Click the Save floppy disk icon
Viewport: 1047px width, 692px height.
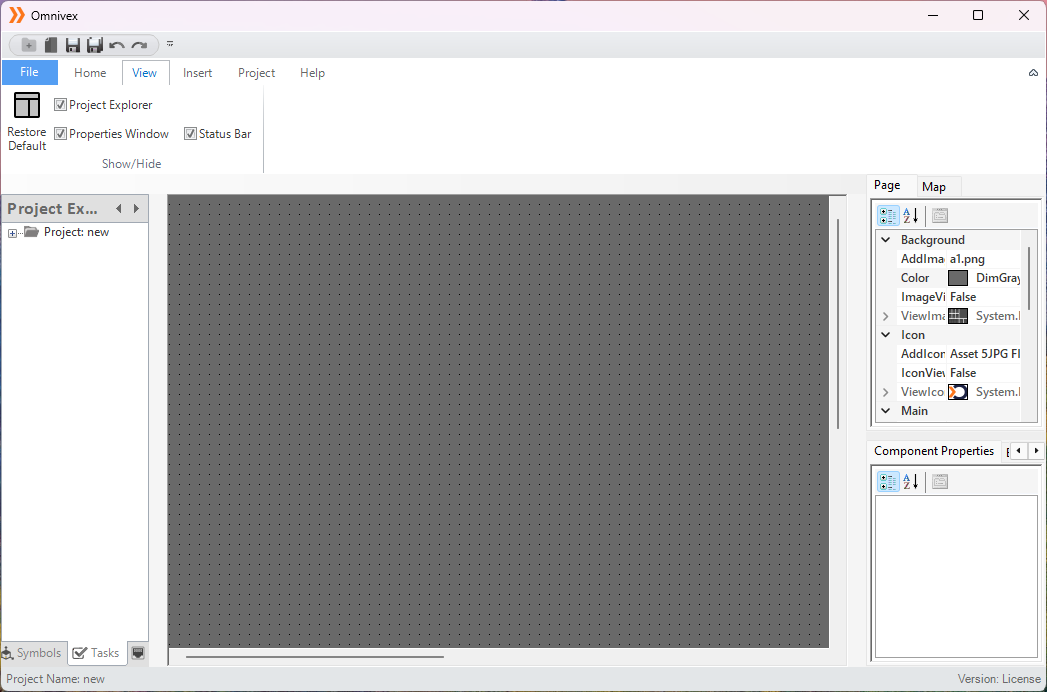[x=73, y=45]
